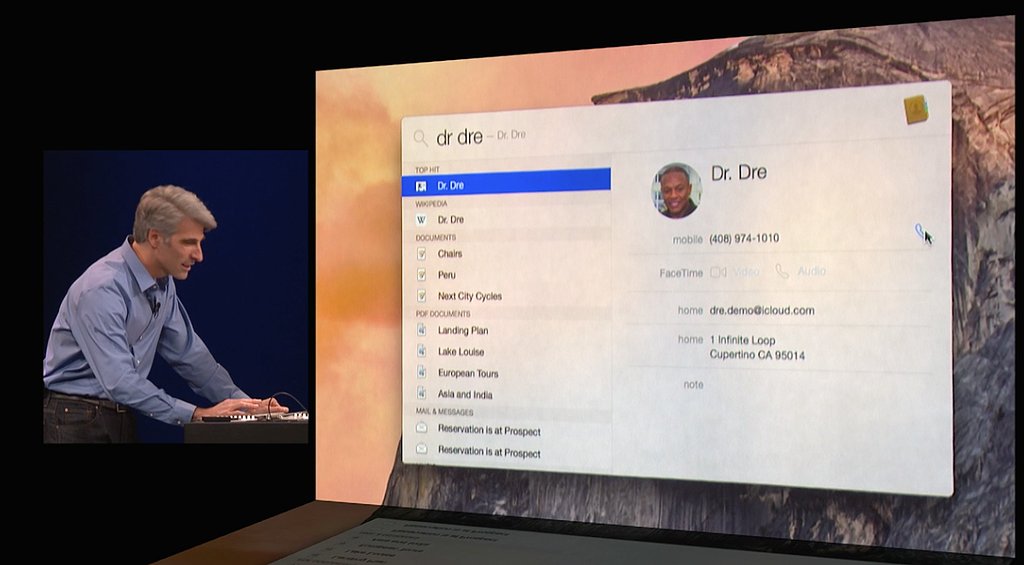Click the Wikipedia W icon
This screenshot has height=565, width=1024.
(x=422, y=219)
